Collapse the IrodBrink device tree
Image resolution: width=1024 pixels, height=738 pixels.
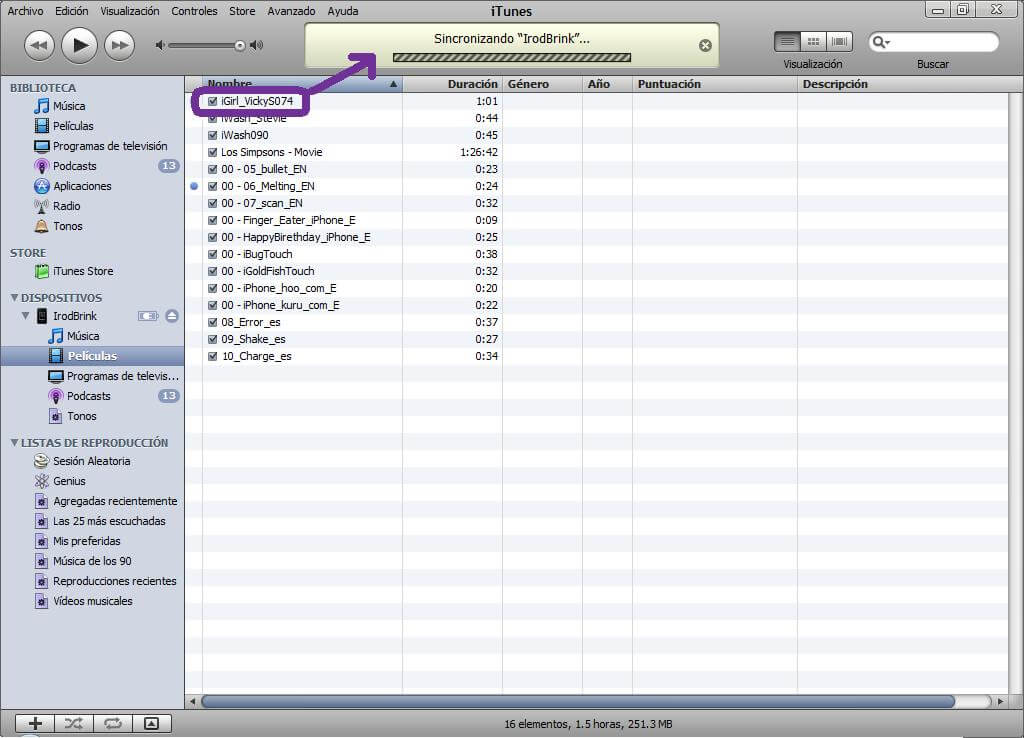coord(25,316)
